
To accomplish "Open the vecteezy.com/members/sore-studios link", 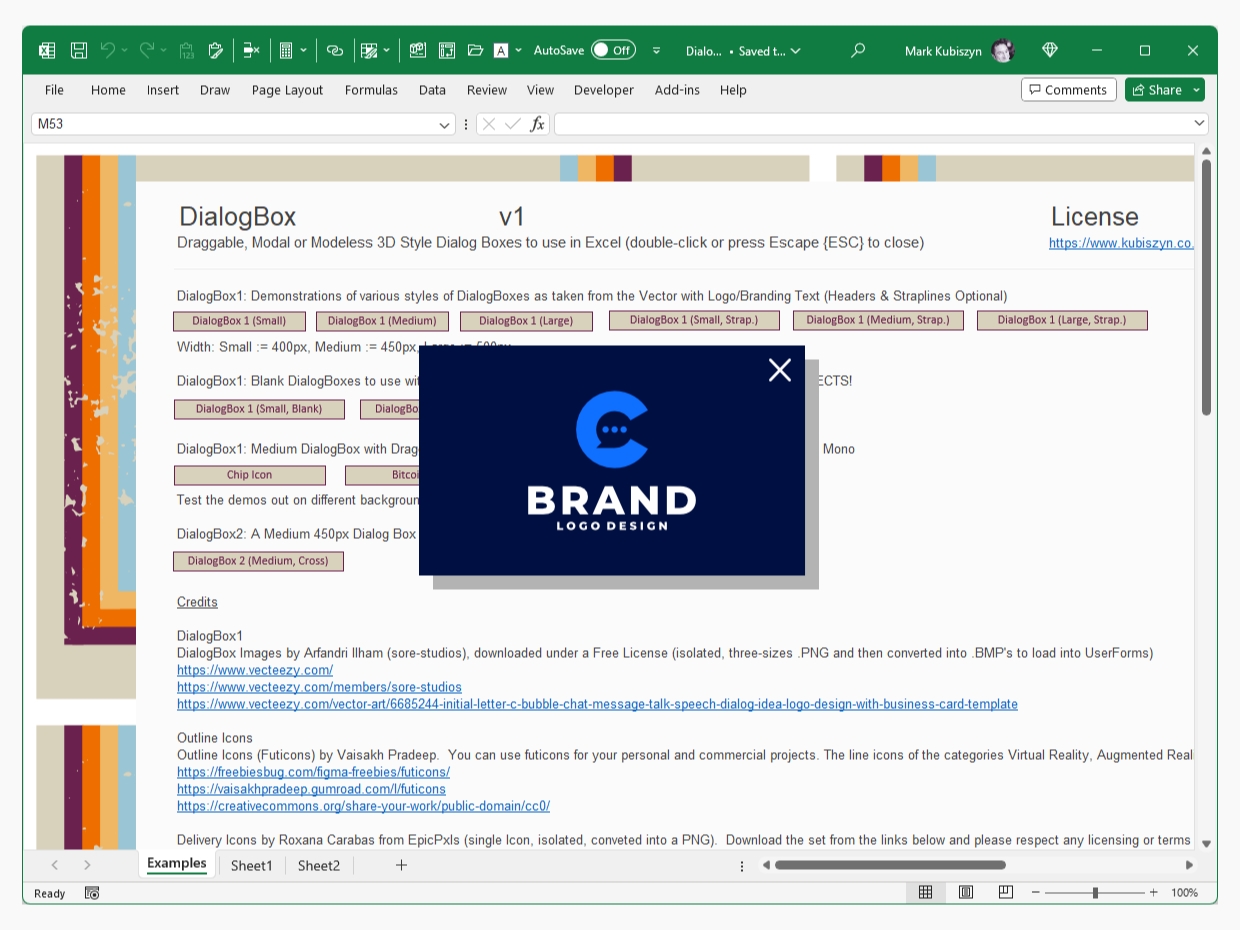I will point(319,687).
